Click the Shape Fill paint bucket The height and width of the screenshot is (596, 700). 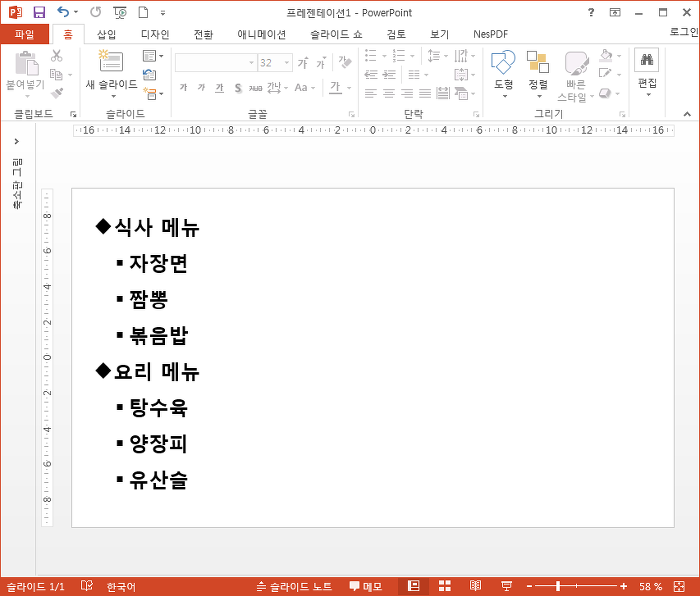[x=606, y=55]
